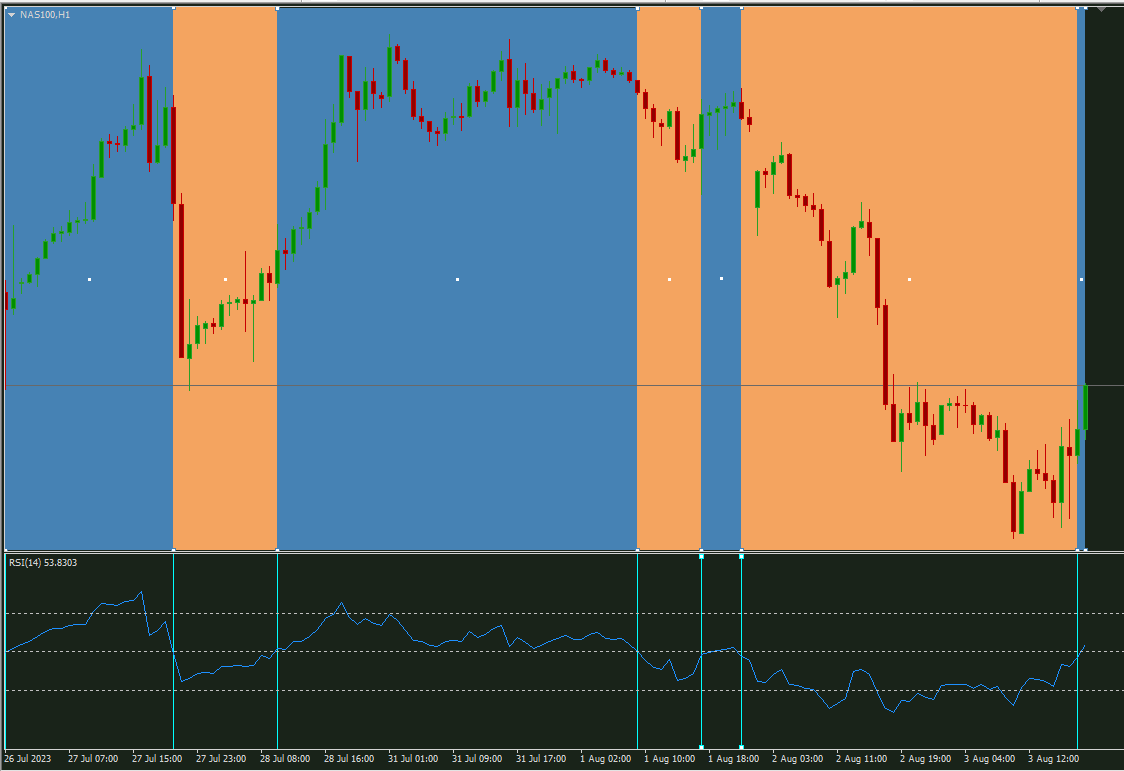This screenshot has height=771, width=1124.
Task: Click bottom handle of vertical line near 1 Aug 10:00
Action: pyautogui.click(x=701, y=747)
